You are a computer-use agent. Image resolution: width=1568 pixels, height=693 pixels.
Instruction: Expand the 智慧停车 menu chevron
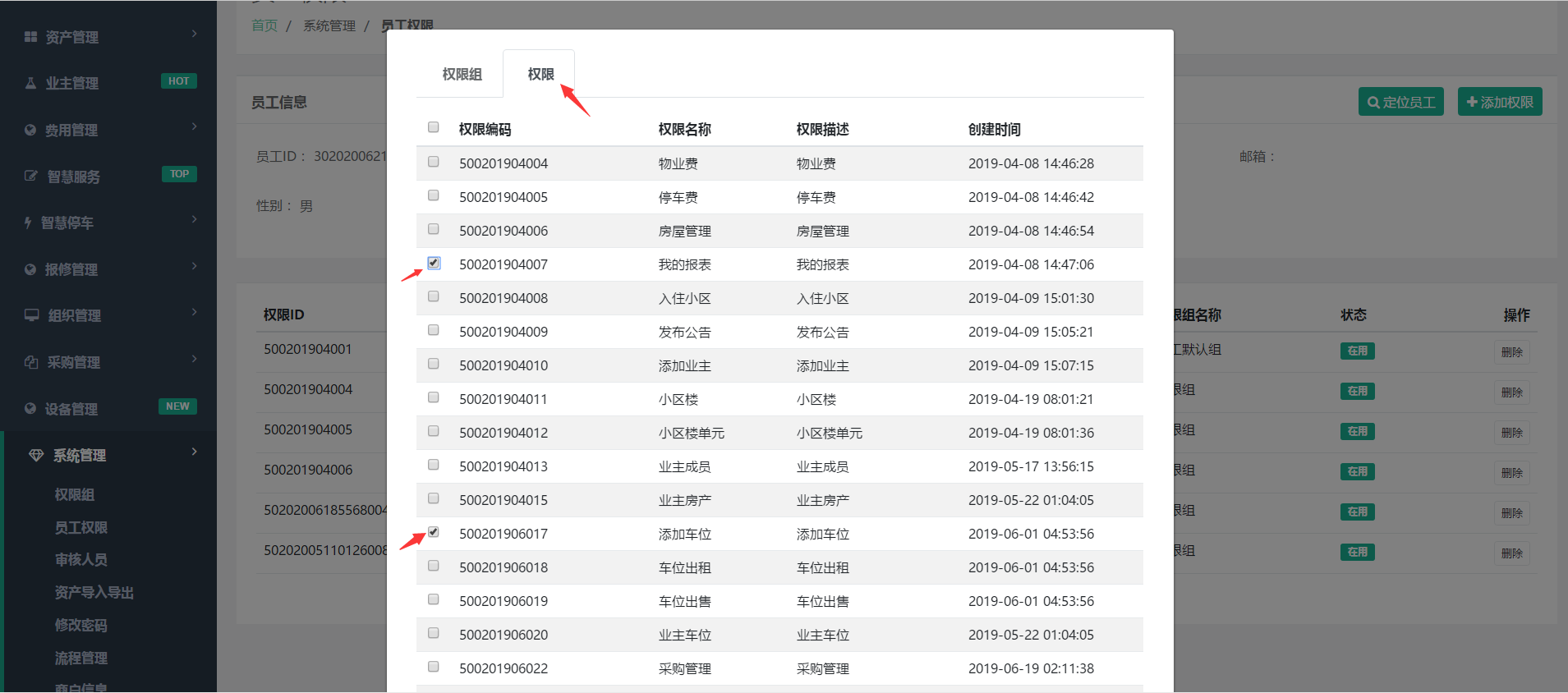point(195,219)
